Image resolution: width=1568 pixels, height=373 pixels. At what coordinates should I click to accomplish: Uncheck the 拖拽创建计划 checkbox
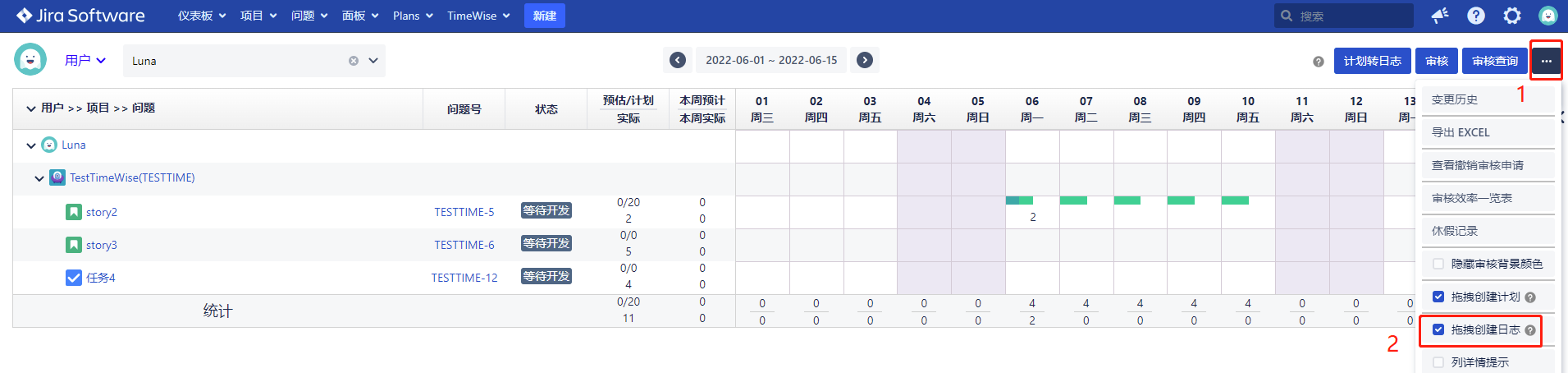(x=1438, y=297)
